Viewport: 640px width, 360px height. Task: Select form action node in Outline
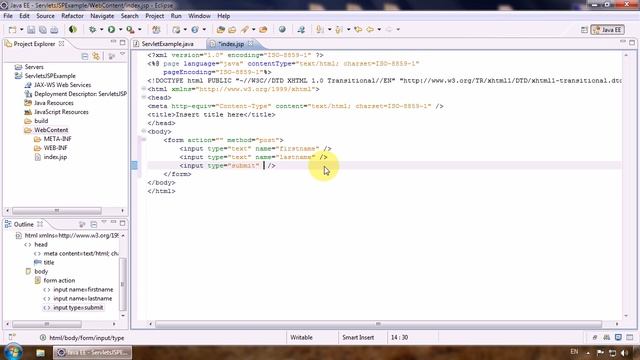pyautogui.click(x=59, y=280)
